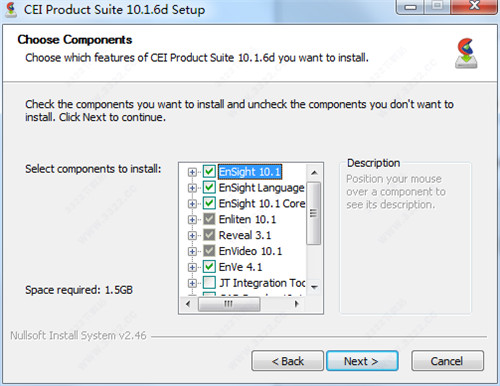This screenshot has width=500, height=386.
Task: Expand the EnVideo 10.1 tree node
Action: (192, 251)
